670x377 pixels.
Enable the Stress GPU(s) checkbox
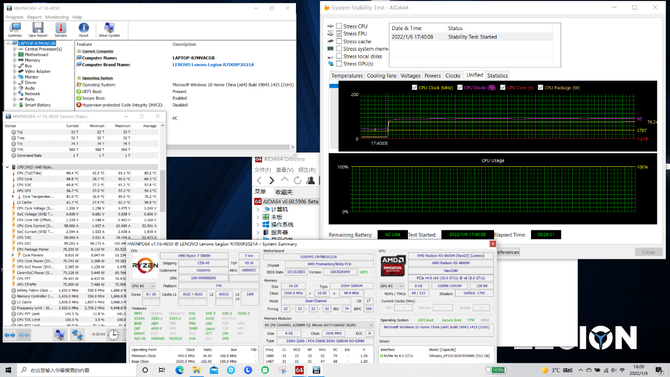(339, 64)
